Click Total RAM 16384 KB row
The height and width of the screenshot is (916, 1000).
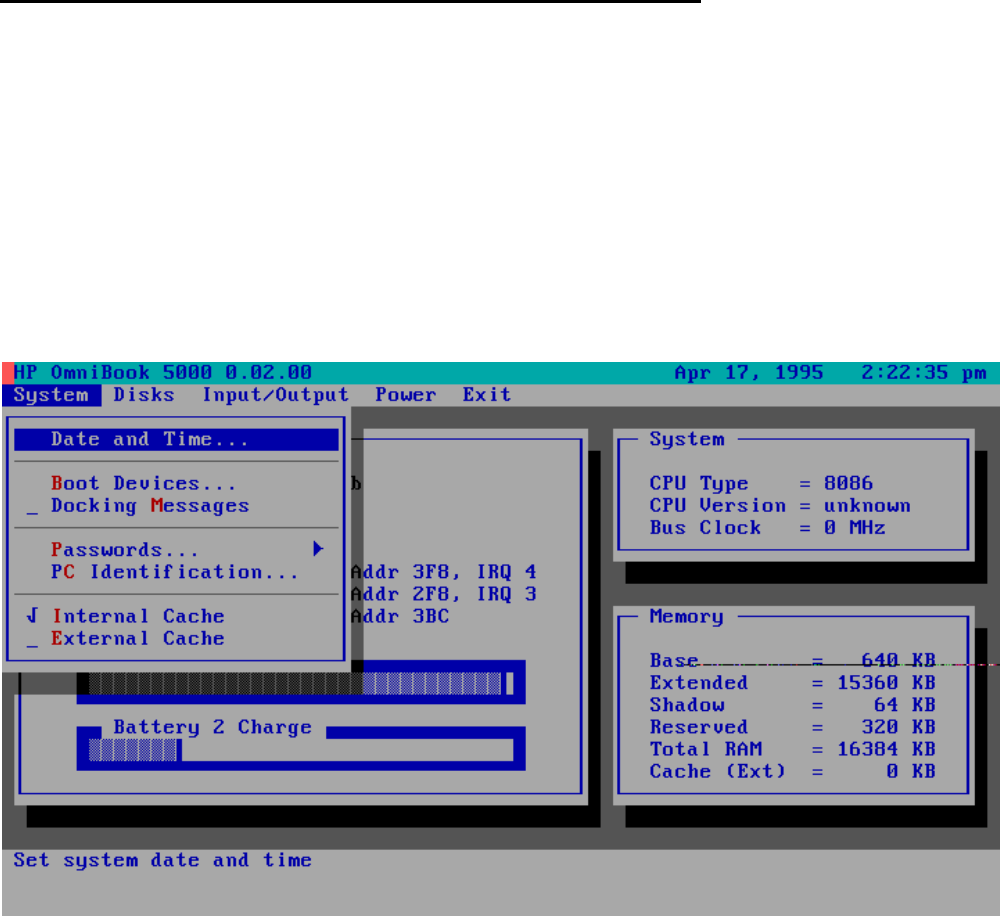point(792,750)
